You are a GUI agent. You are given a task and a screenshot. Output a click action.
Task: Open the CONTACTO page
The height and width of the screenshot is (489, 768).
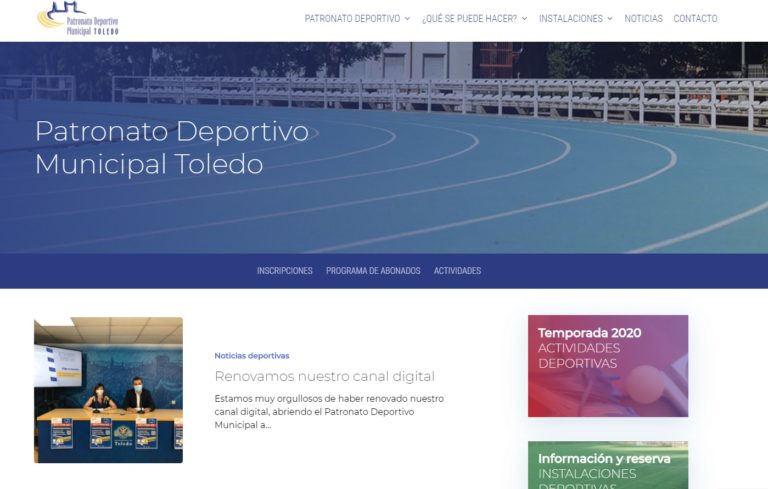tap(695, 19)
